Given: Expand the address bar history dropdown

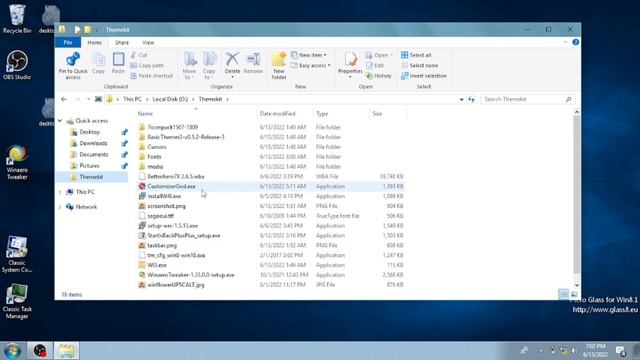Looking at the screenshot, I should [461, 99].
